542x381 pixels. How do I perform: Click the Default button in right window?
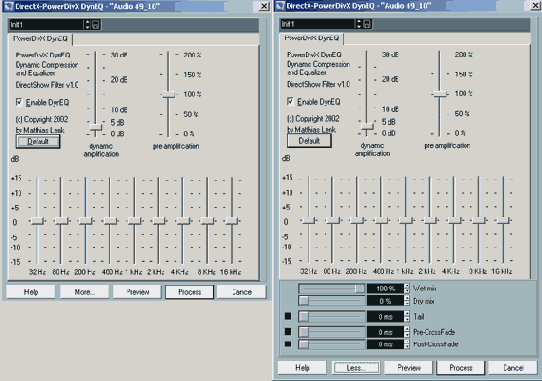pos(309,141)
